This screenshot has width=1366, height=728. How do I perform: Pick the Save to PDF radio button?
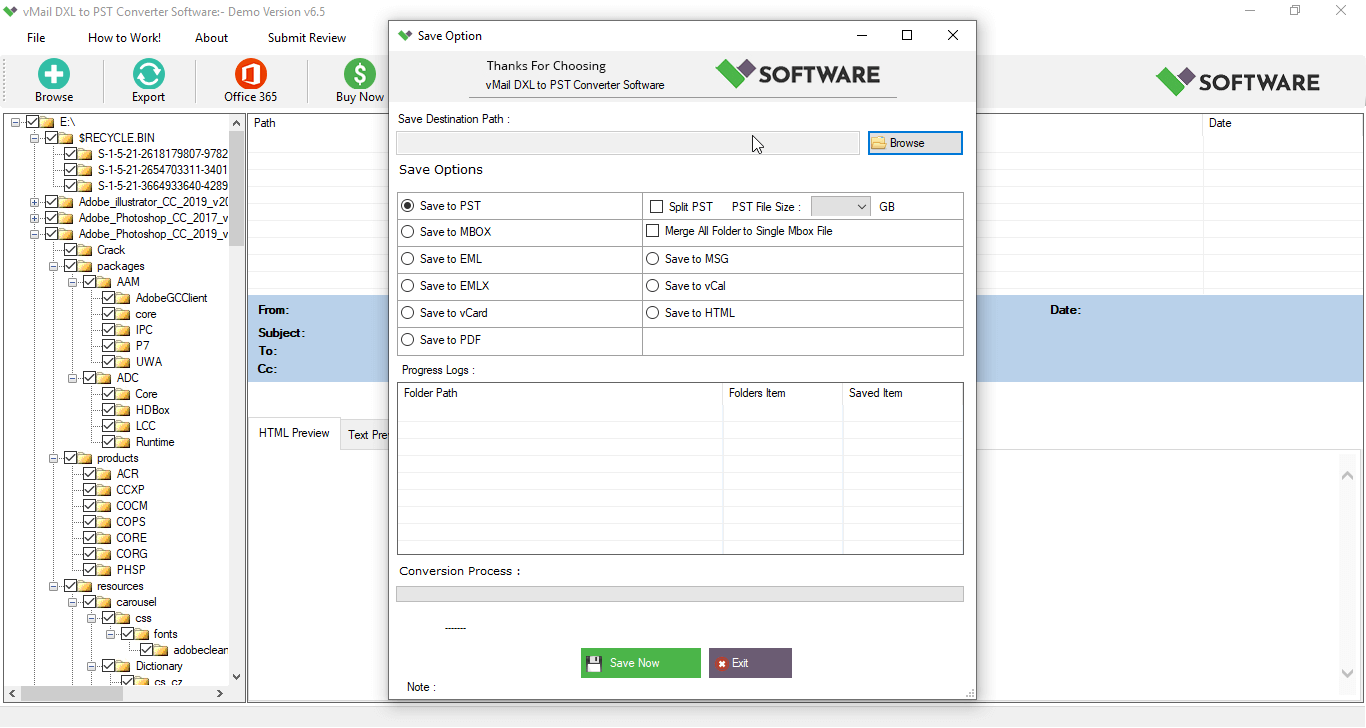(x=408, y=340)
